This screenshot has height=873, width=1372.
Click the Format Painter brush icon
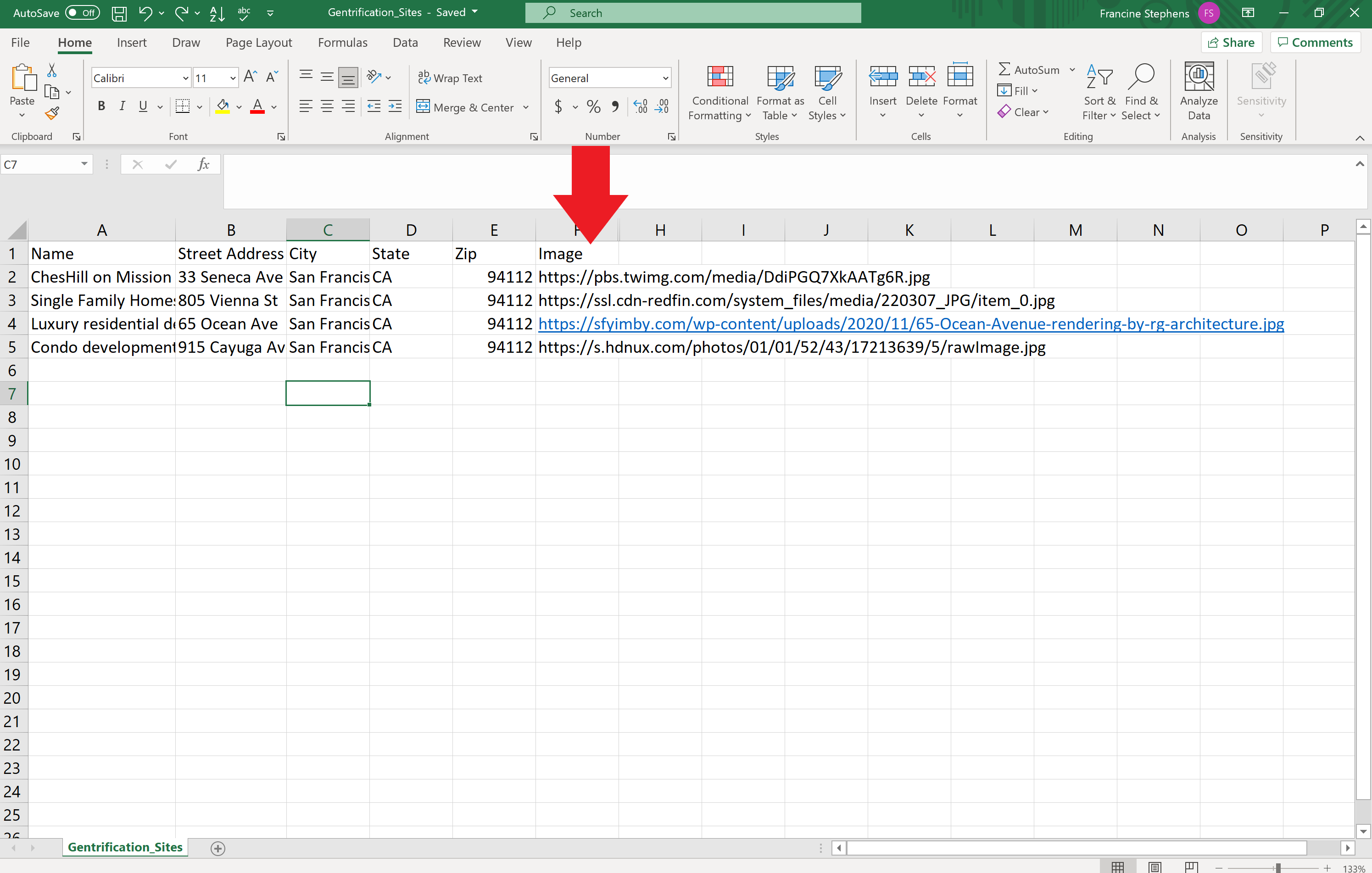click(52, 114)
